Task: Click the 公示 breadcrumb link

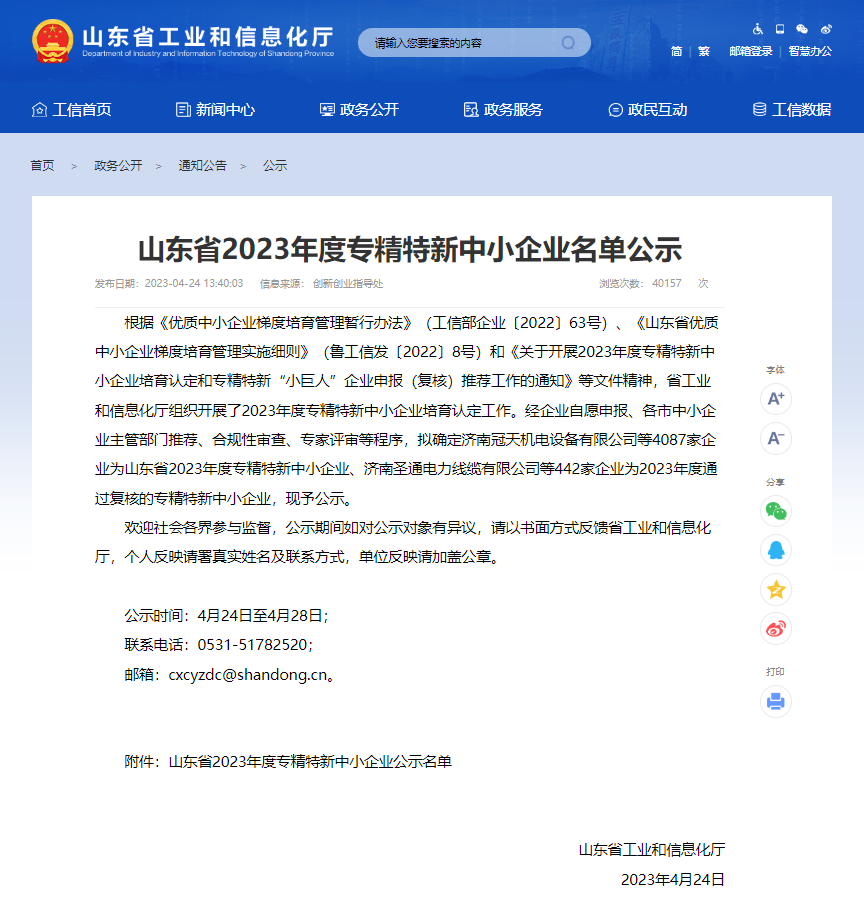Action: (275, 166)
